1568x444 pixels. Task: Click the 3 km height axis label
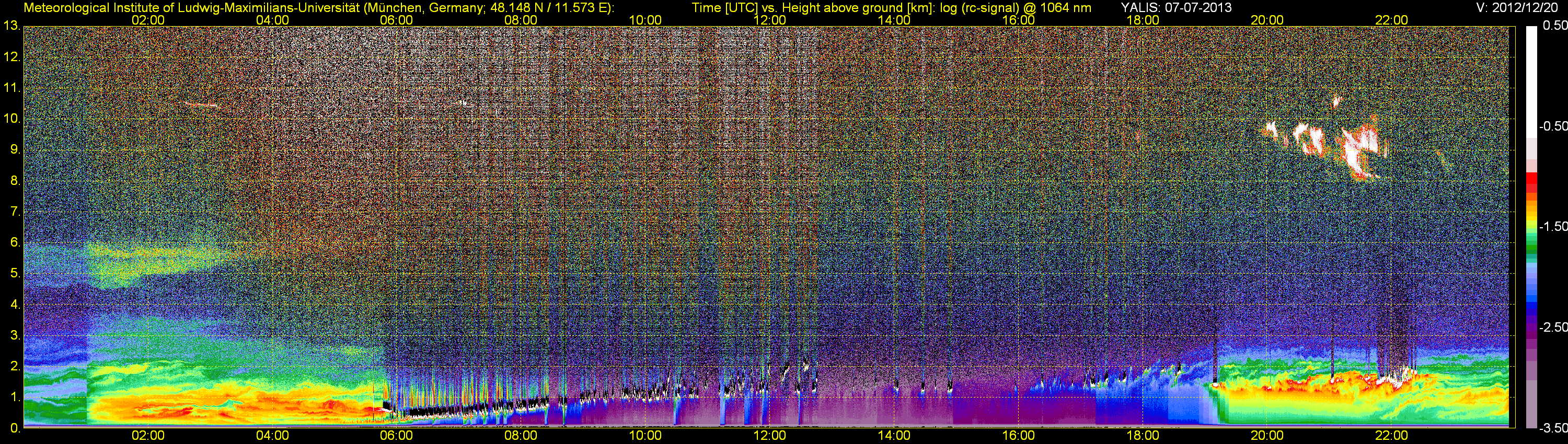pyautogui.click(x=15, y=335)
